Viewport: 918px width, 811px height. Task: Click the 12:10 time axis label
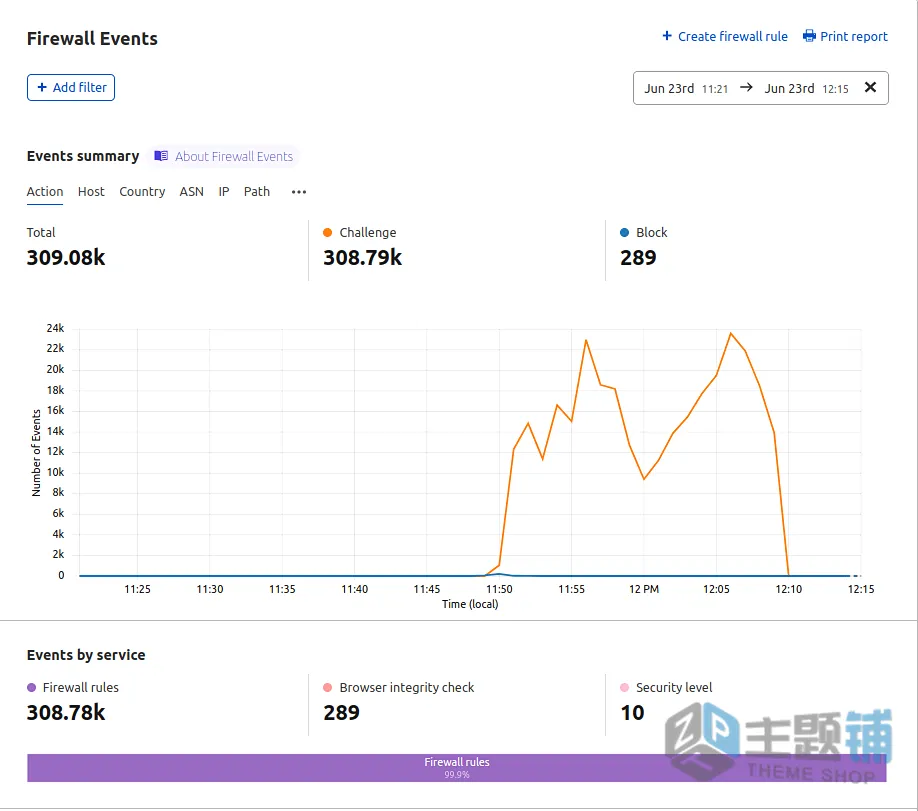[789, 589]
